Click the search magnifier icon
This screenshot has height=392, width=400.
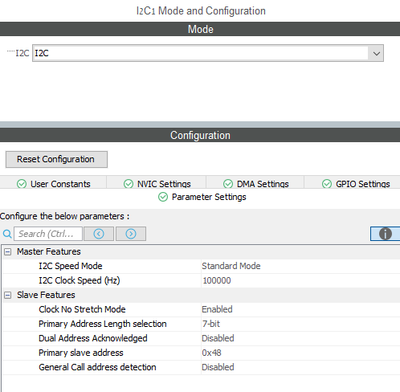(7, 234)
